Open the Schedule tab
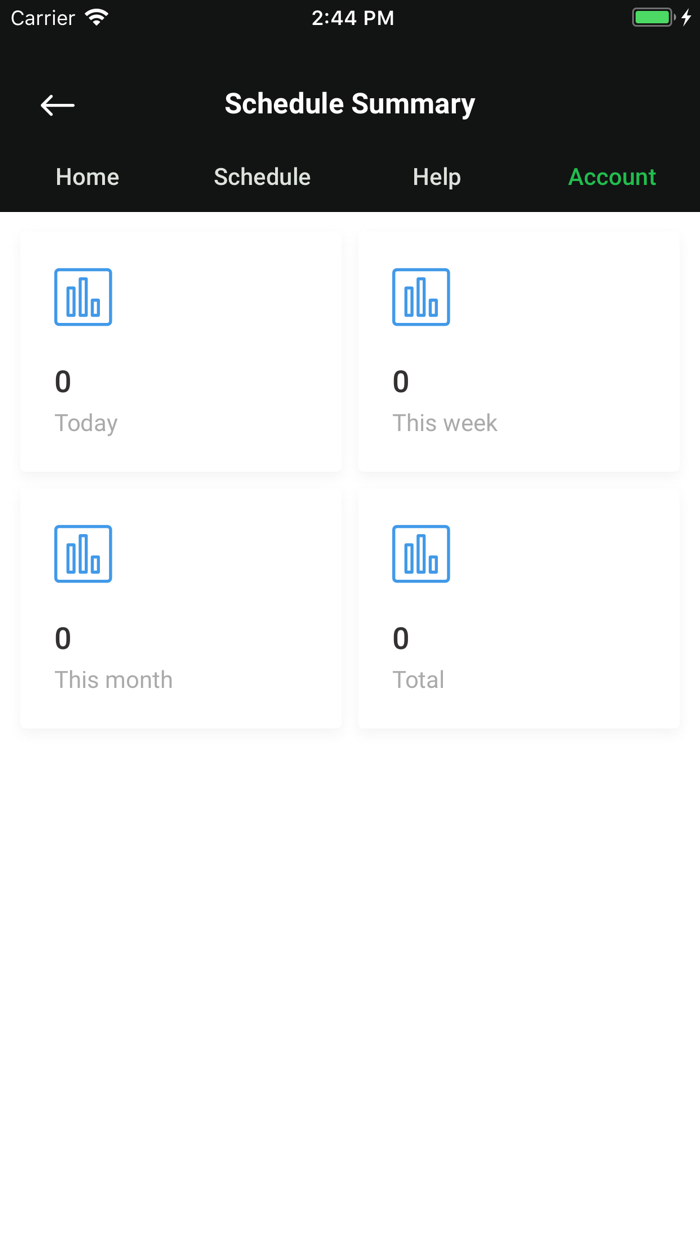 click(x=262, y=177)
